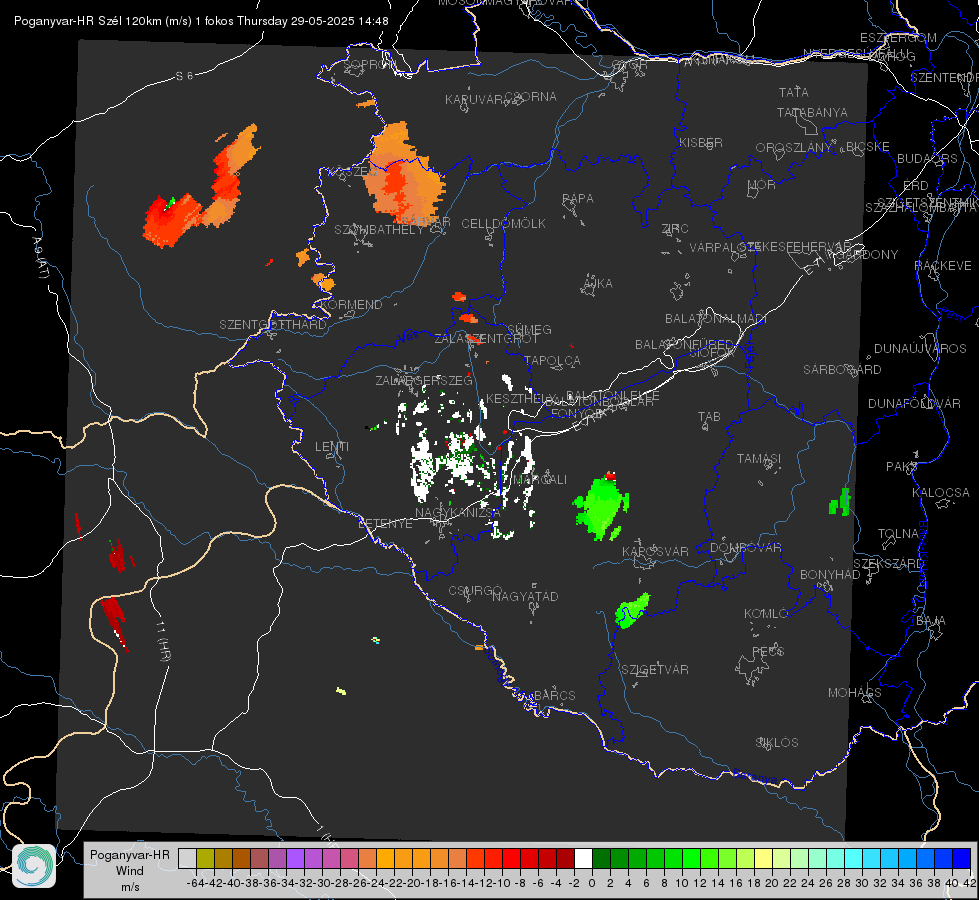This screenshot has width=979, height=900.
Task: Select the PECS city label
Action: (x=767, y=651)
